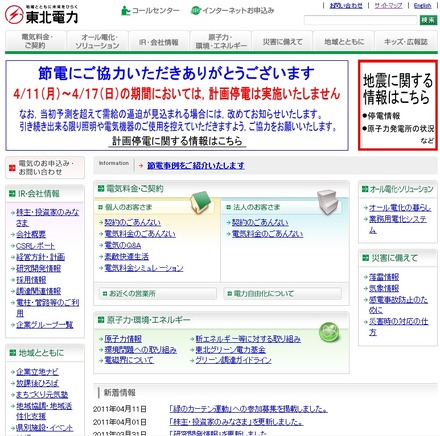The image size is (440, 436).
Task: Click the Tohoku Electric Power logo
Action: click(42, 14)
